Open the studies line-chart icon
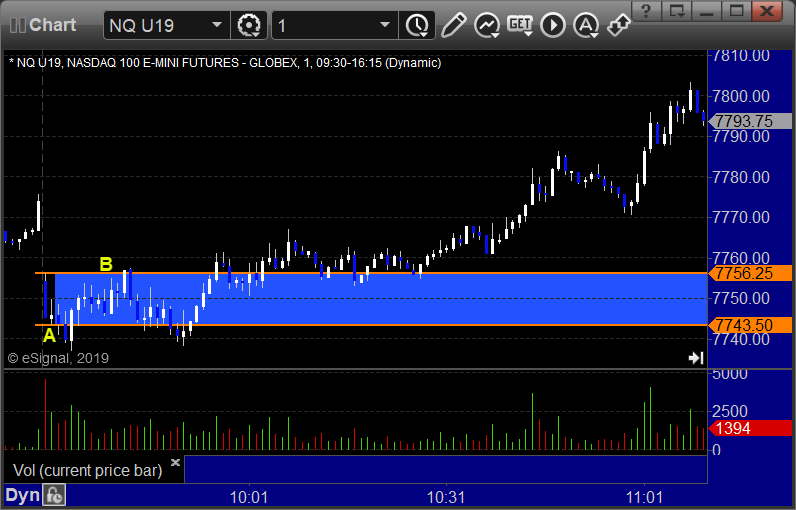 coord(487,25)
